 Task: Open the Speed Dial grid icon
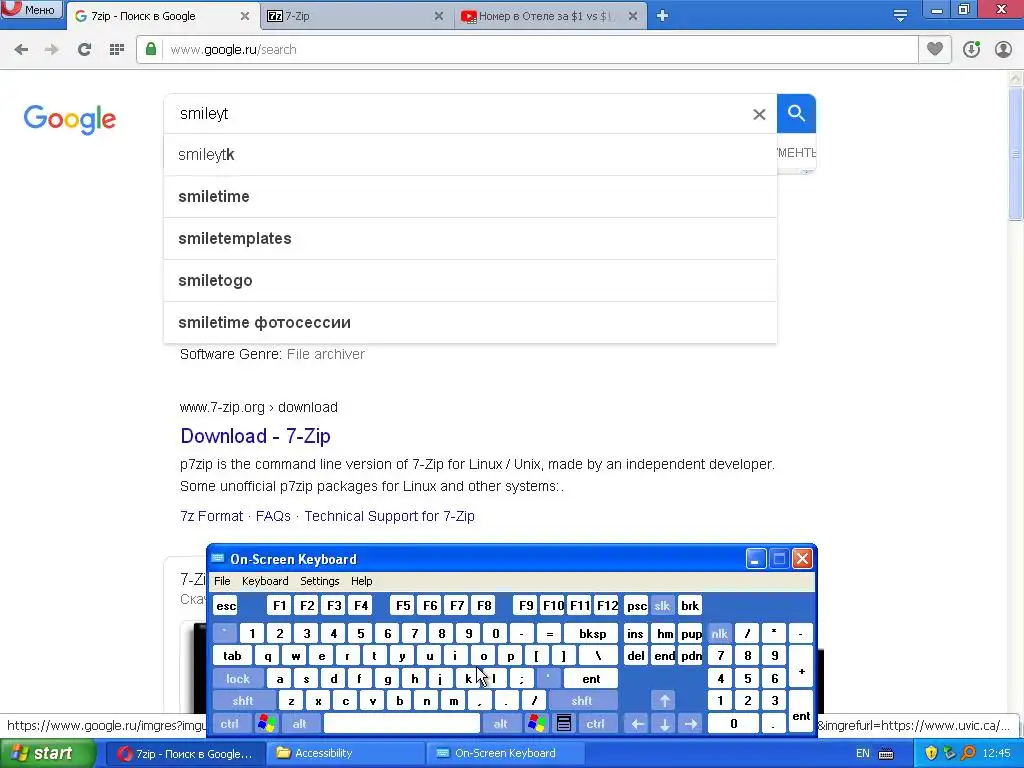[117, 50]
